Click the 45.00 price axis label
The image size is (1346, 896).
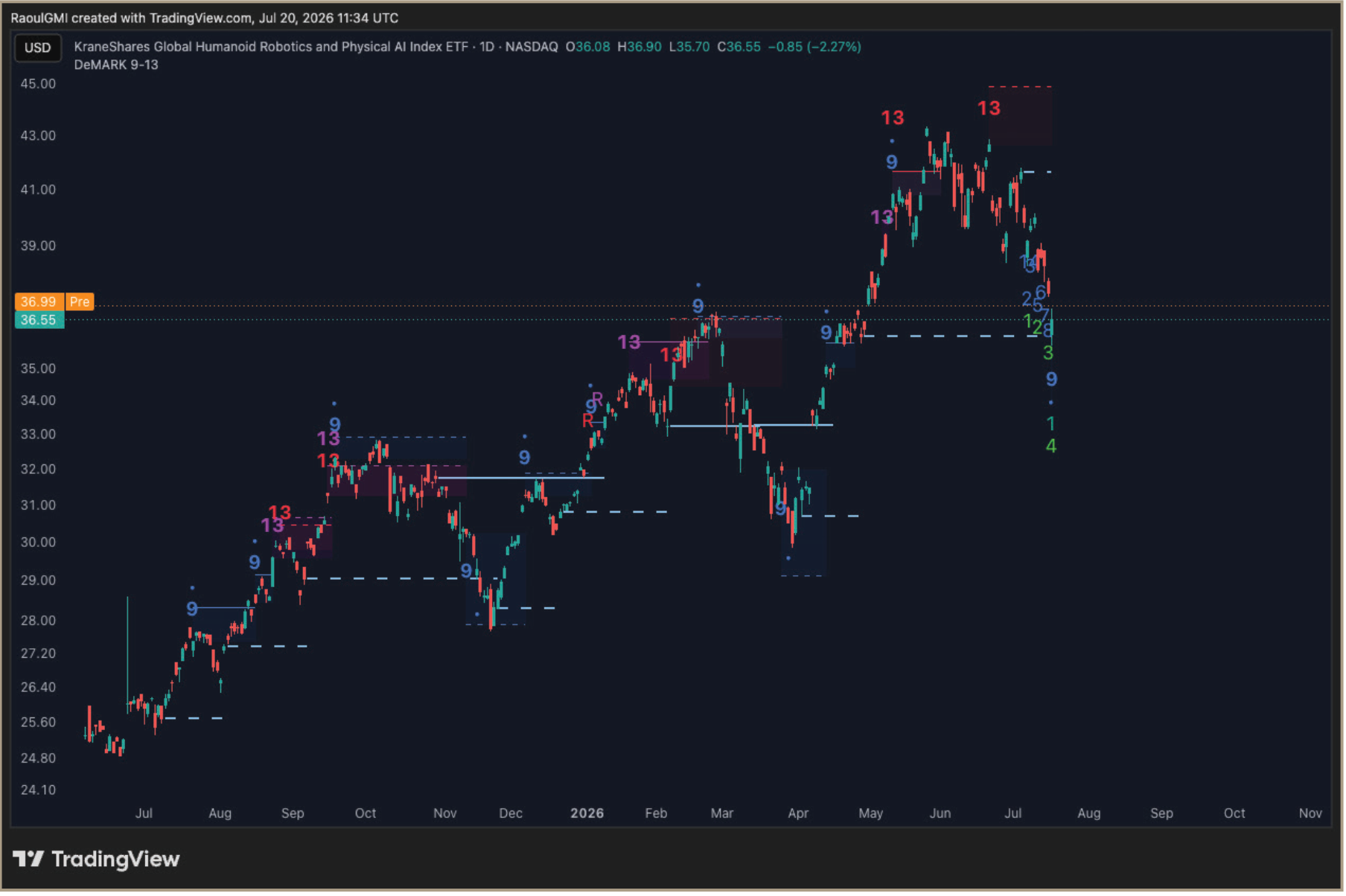38,84
